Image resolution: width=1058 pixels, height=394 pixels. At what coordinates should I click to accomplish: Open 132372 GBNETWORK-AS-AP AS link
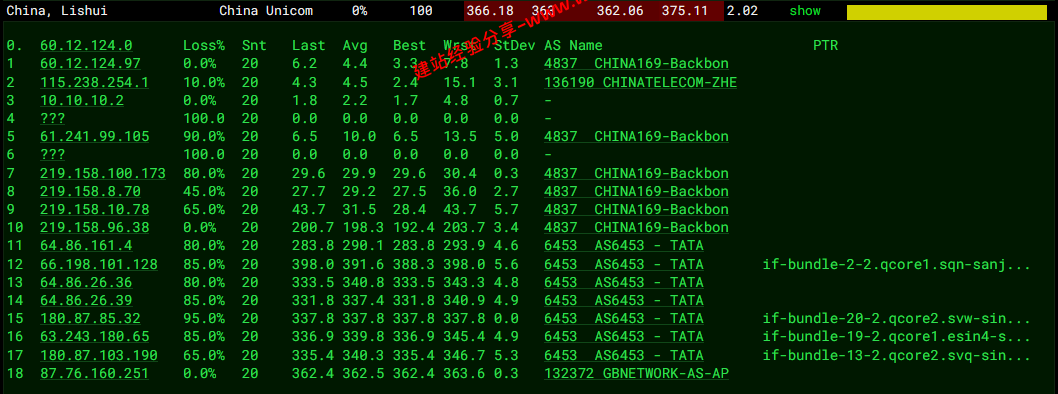click(636, 373)
